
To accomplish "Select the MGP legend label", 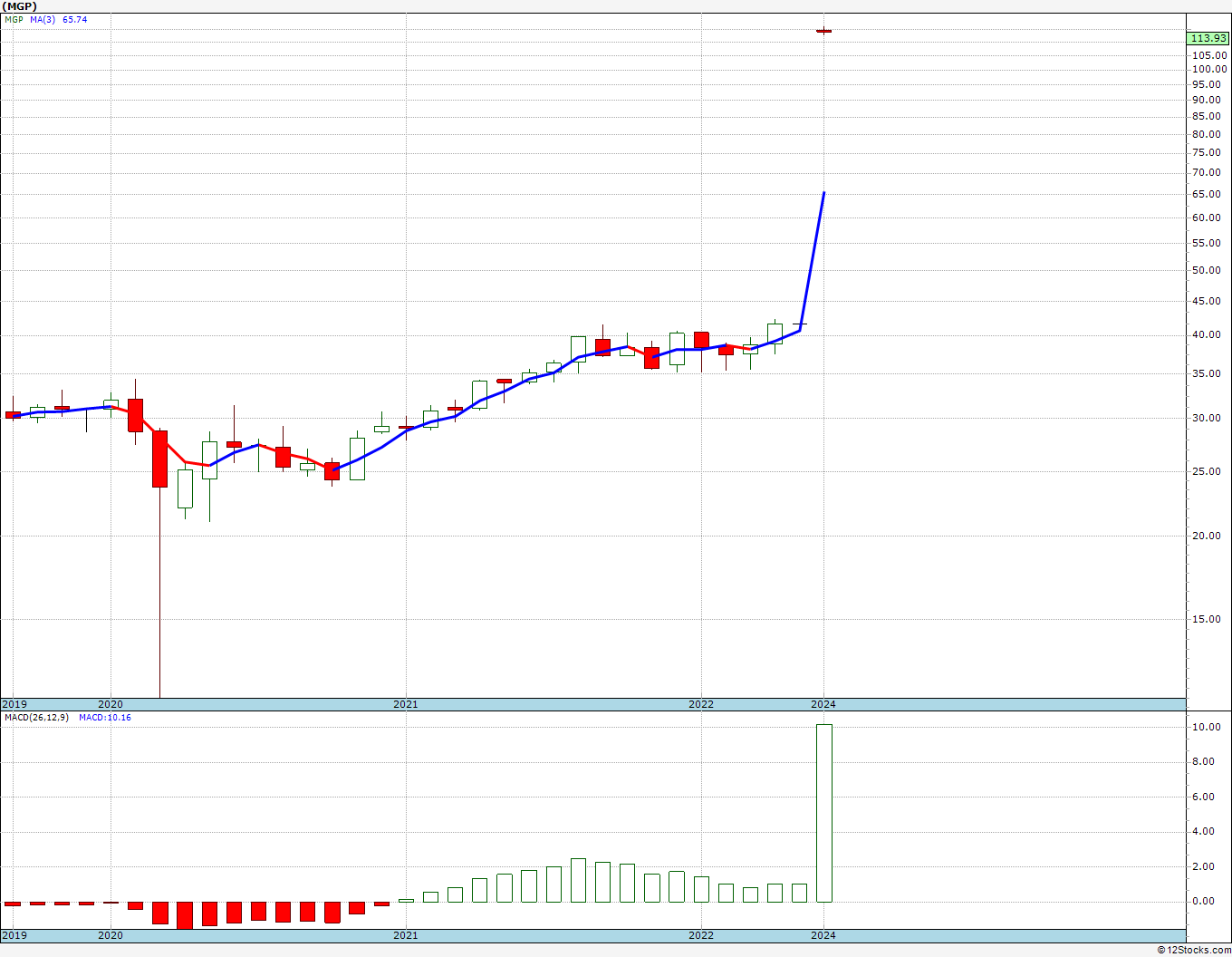I will tap(14, 19).
